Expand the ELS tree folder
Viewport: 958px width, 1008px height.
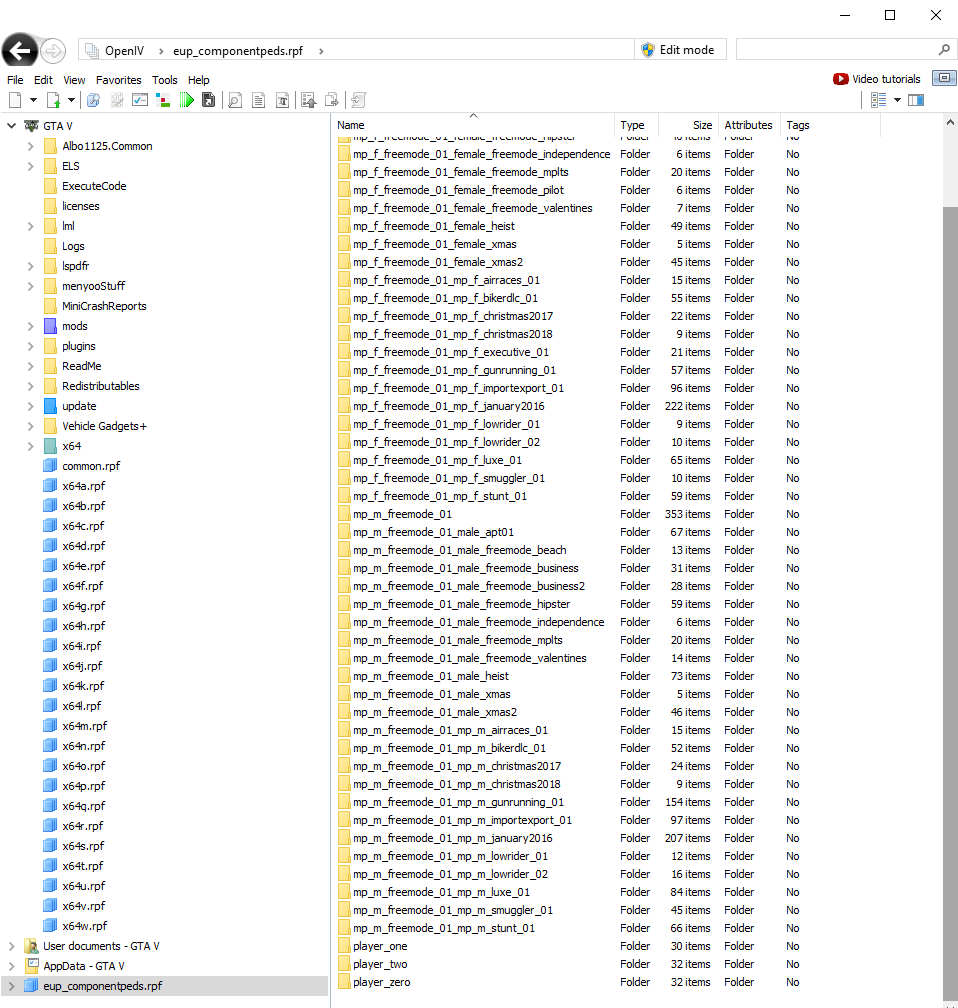coord(30,166)
